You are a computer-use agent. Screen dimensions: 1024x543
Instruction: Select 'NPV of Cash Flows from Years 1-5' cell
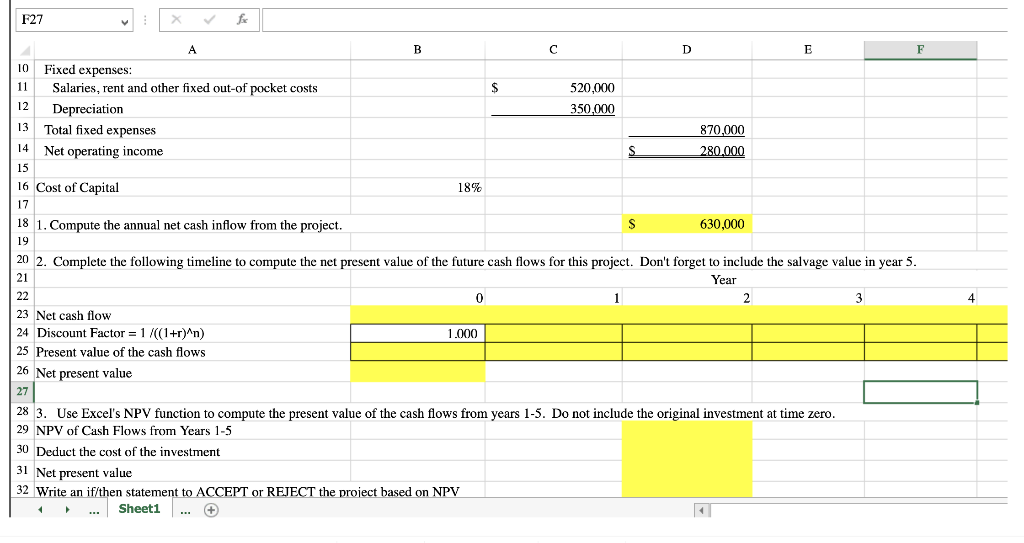[192, 431]
